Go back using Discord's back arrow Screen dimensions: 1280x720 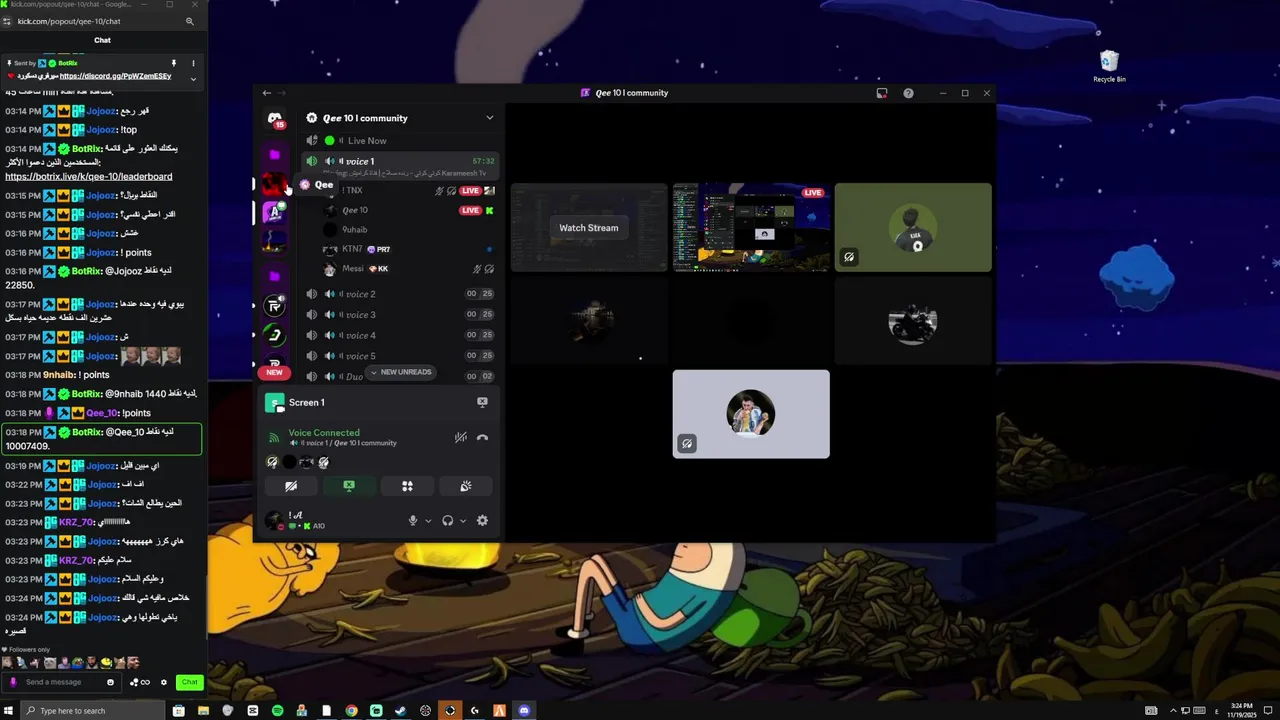pos(267,93)
